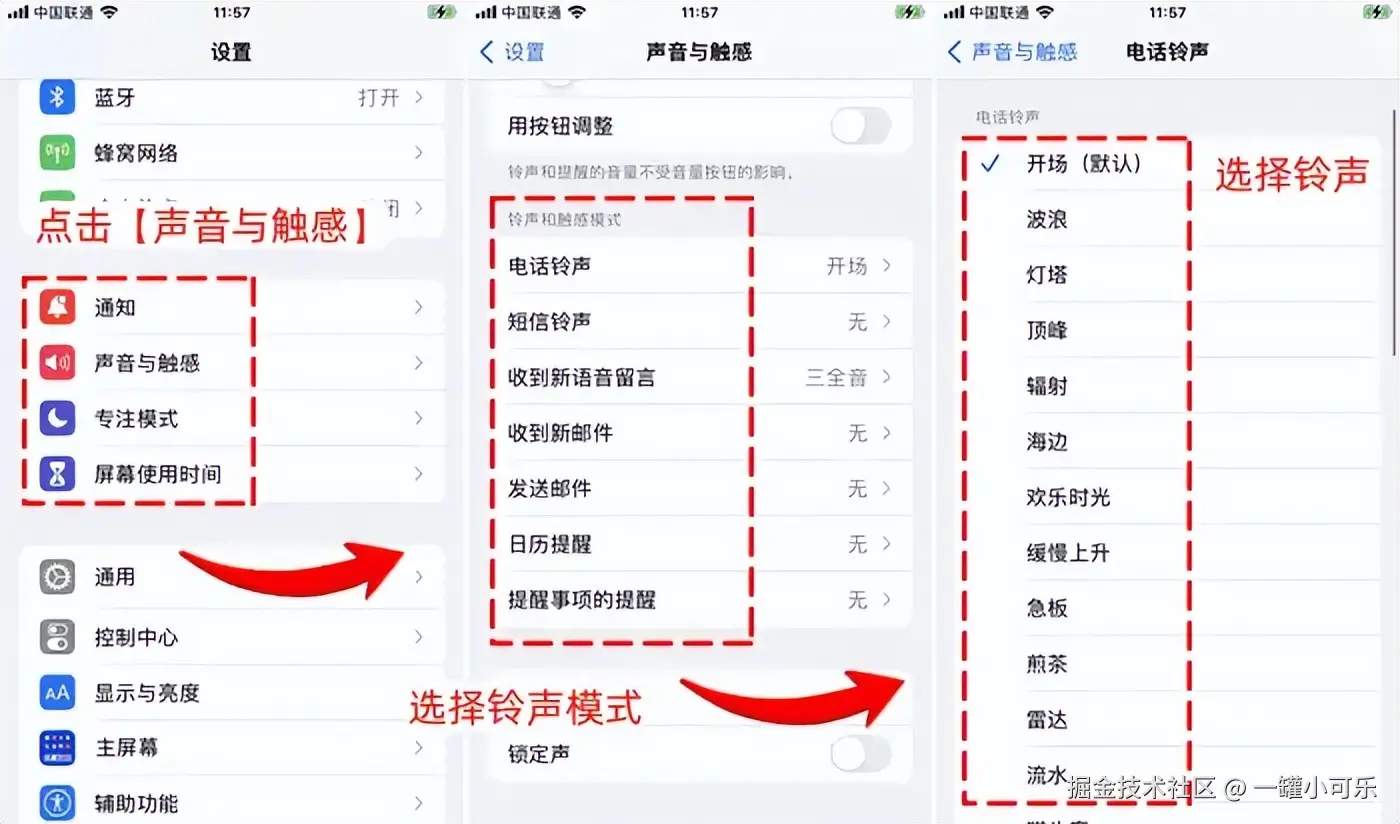
Task: Tap the Sounds & Haptics speaker icon
Action: pos(57,362)
